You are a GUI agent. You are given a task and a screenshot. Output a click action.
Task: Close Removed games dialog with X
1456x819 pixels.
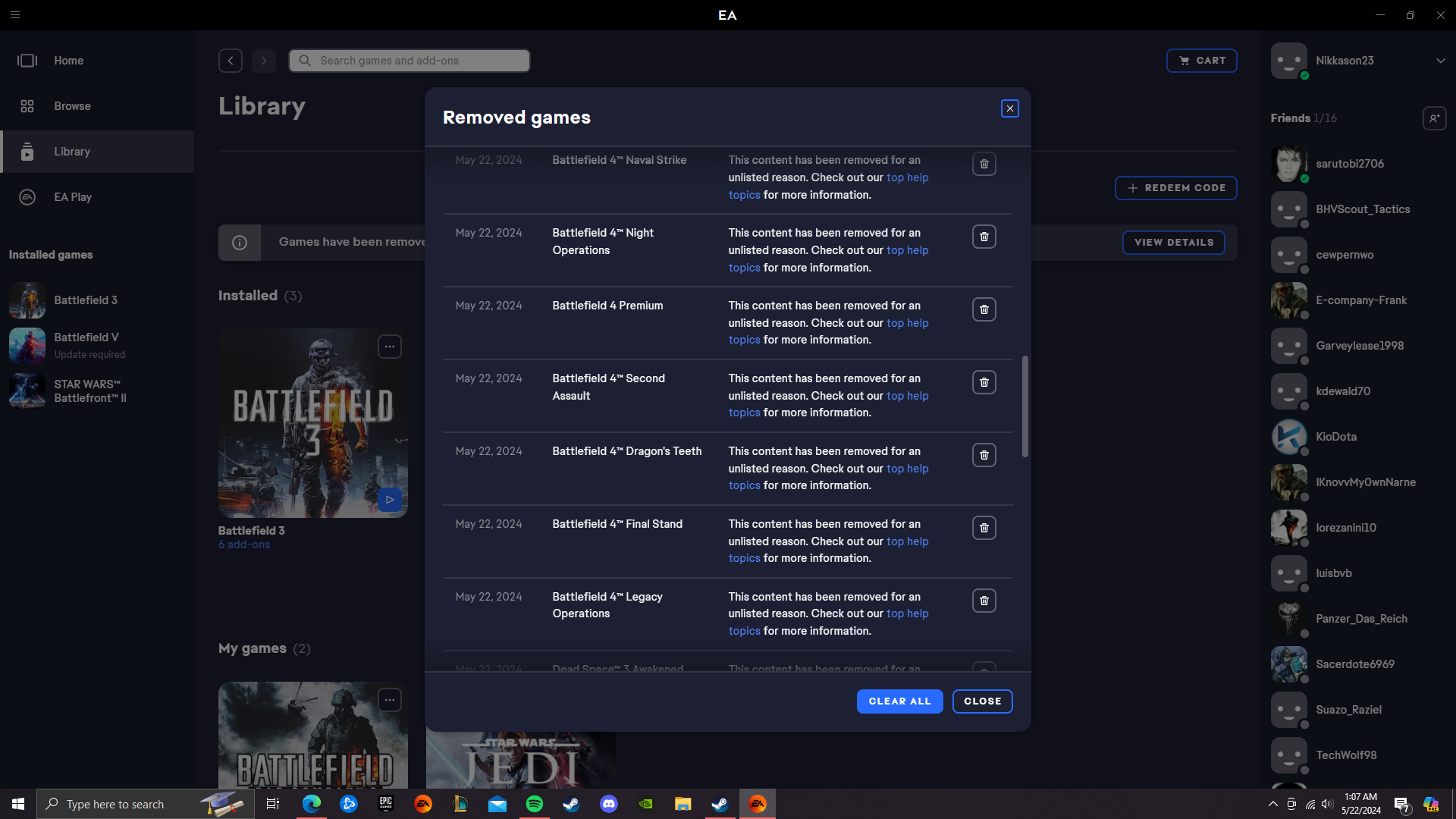[x=1009, y=108]
